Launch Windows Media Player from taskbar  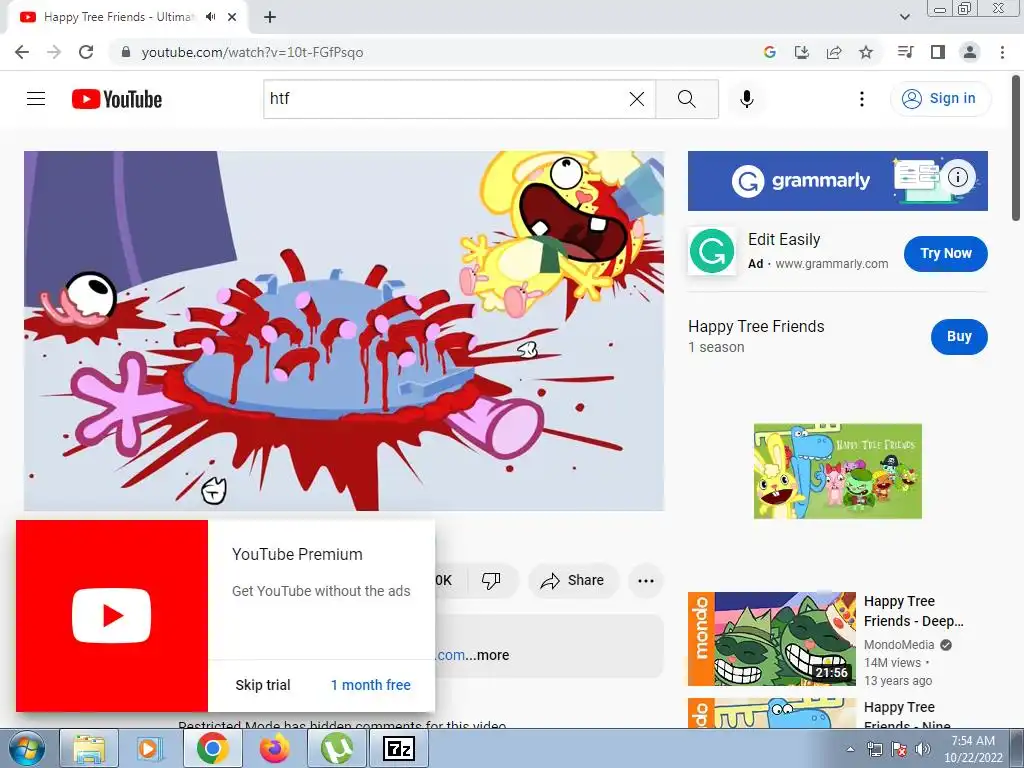149,748
